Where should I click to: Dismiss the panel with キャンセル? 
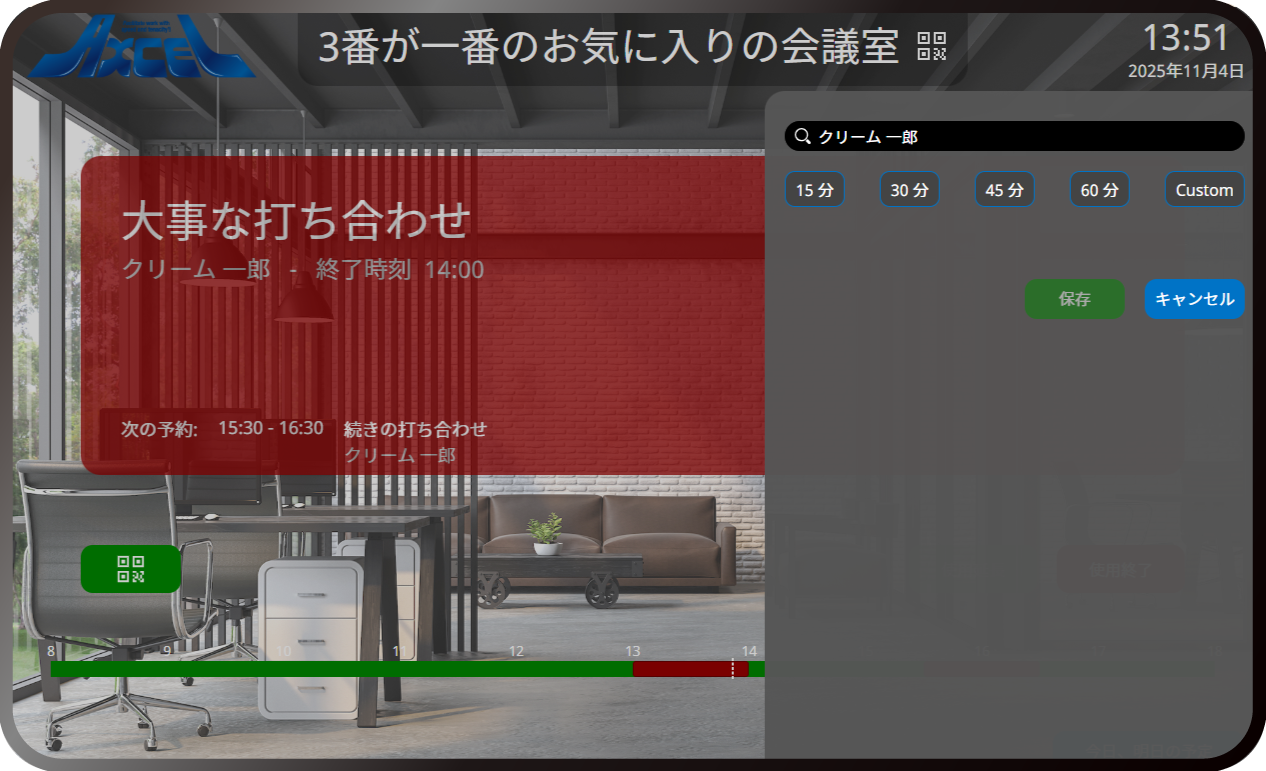click(1194, 299)
